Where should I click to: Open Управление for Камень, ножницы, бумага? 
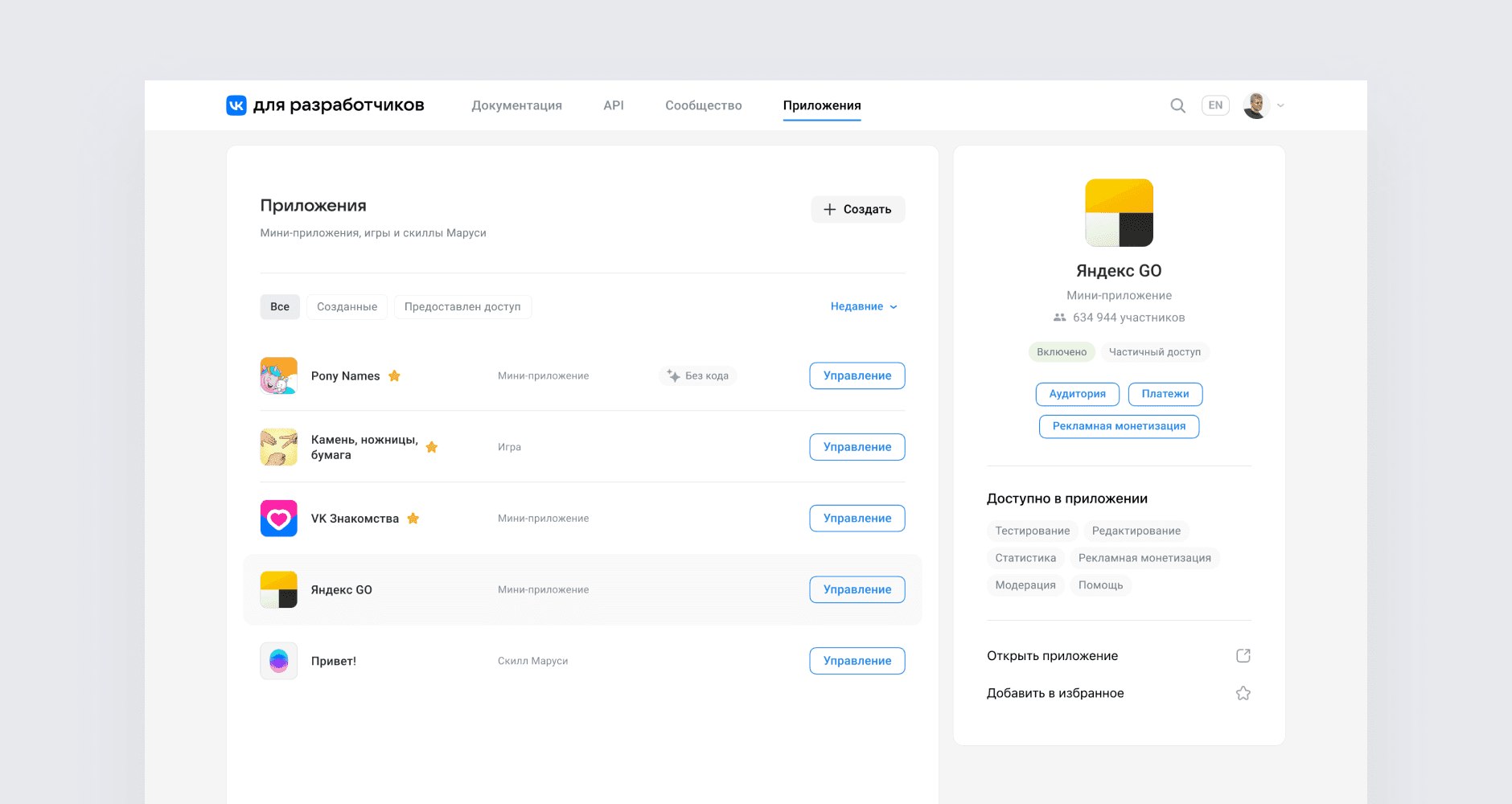pos(857,447)
